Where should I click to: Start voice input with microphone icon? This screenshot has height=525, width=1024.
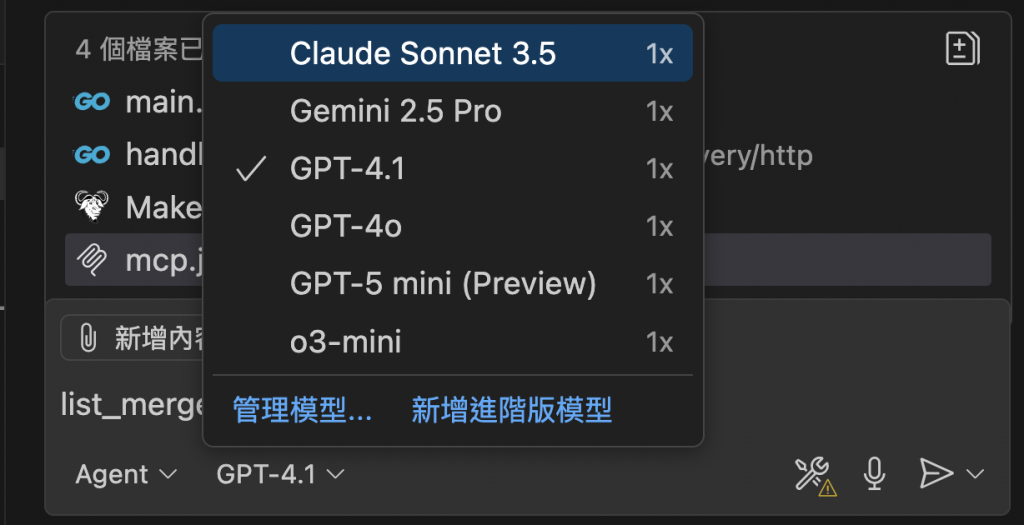pos(874,474)
